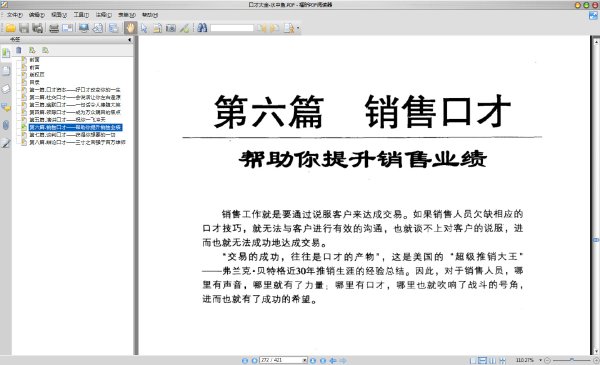The image size is (600, 365).
Task: Click the monitor full-screen icon
Action: pos(84,28)
